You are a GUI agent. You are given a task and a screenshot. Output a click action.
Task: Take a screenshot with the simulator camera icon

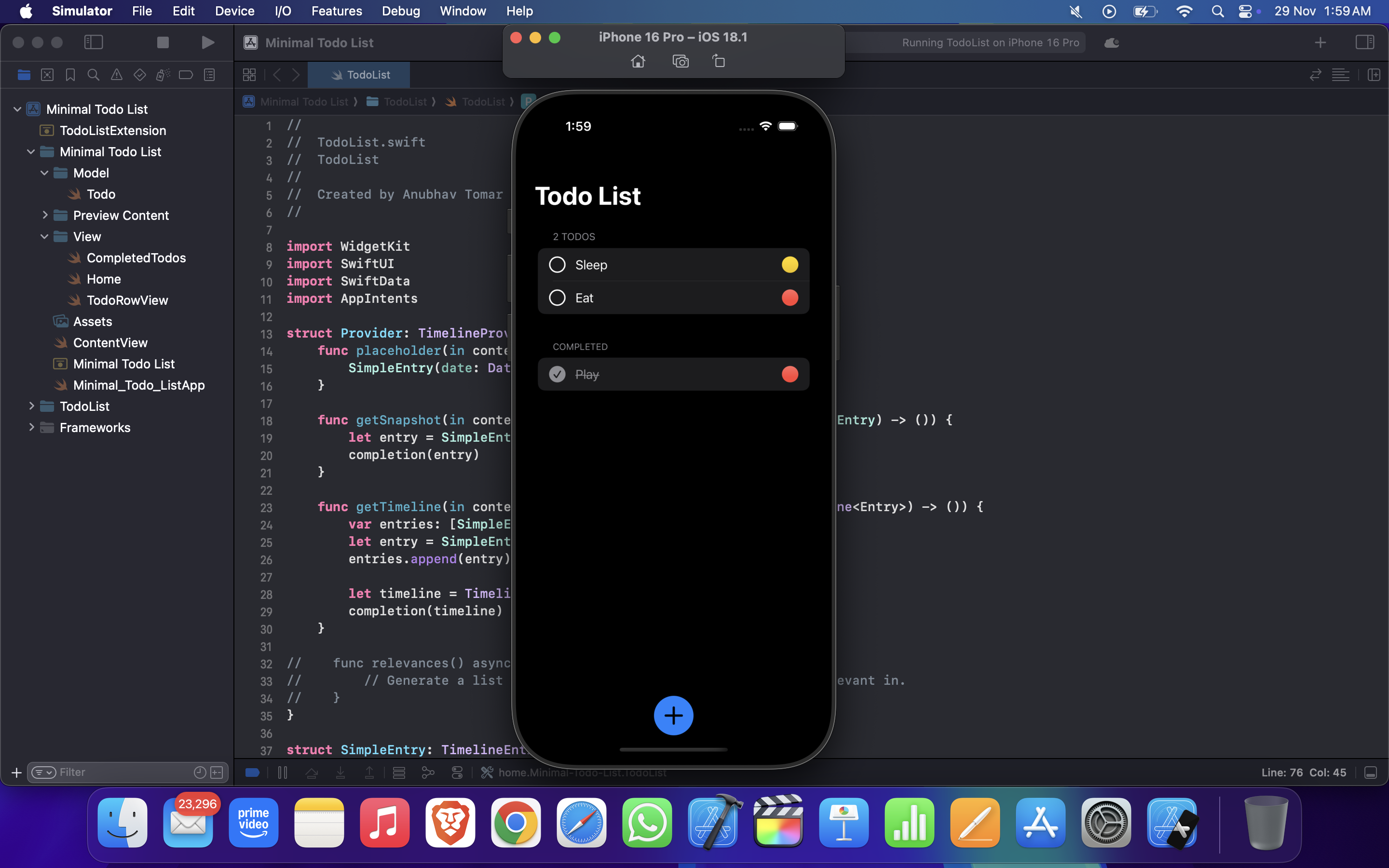(x=680, y=61)
